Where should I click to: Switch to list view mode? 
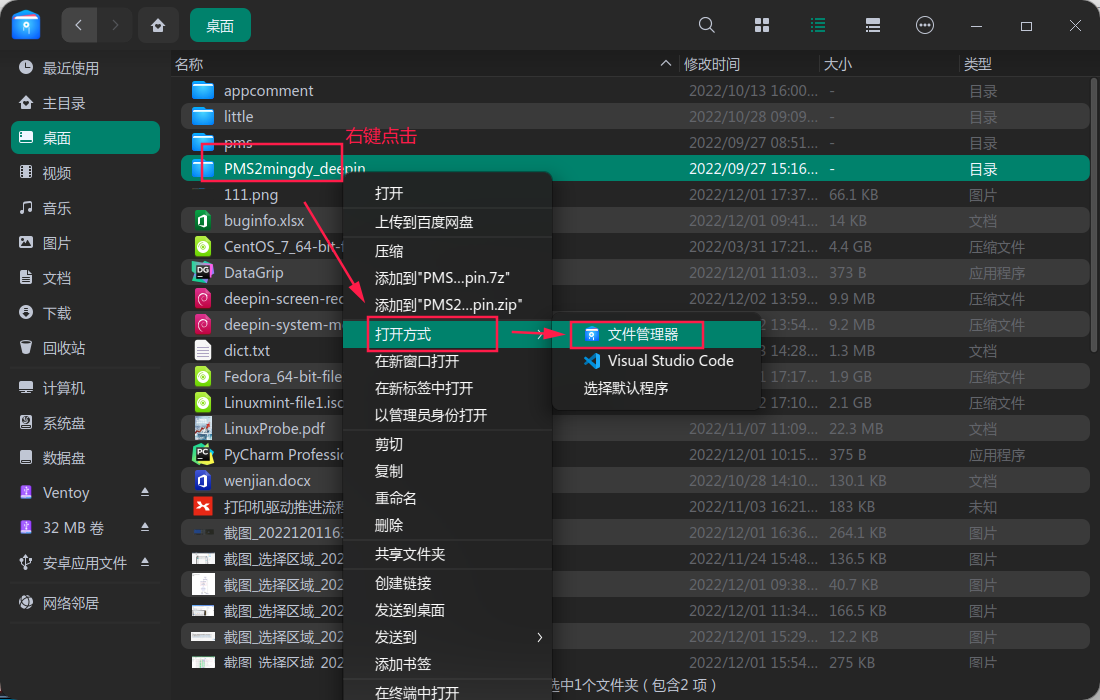coord(817,25)
